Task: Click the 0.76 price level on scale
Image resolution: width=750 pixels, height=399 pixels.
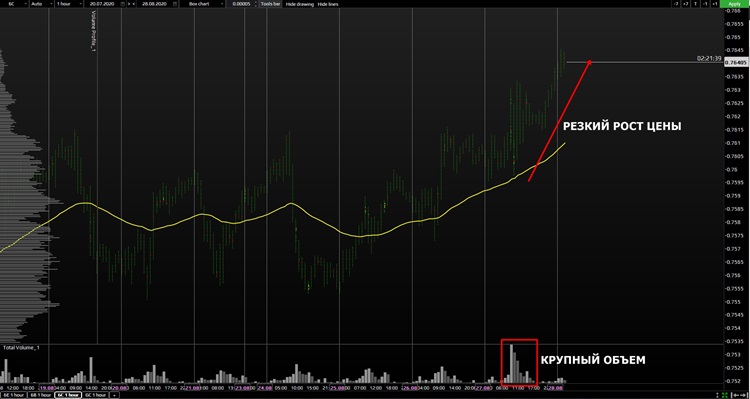Action: click(x=731, y=169)
